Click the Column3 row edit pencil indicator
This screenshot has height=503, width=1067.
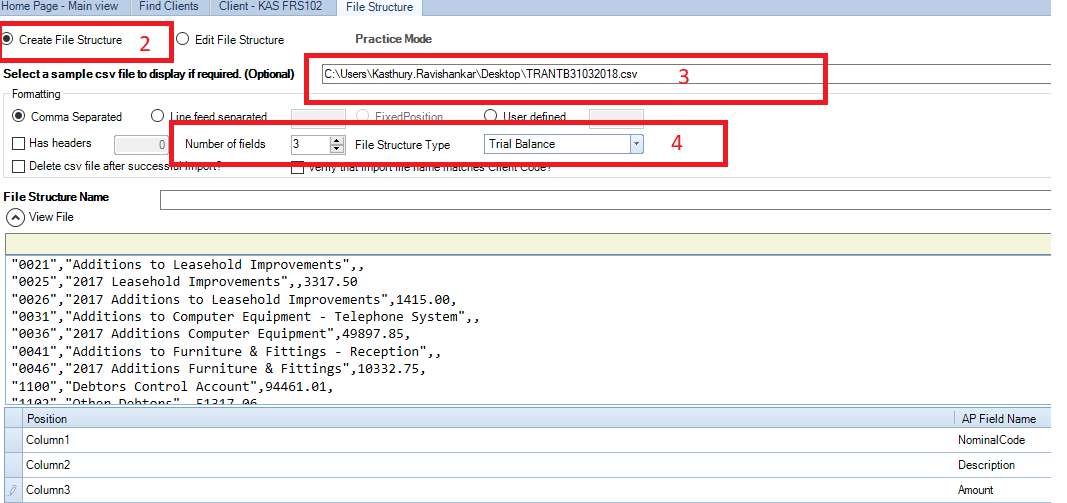(x=13, y=490)
